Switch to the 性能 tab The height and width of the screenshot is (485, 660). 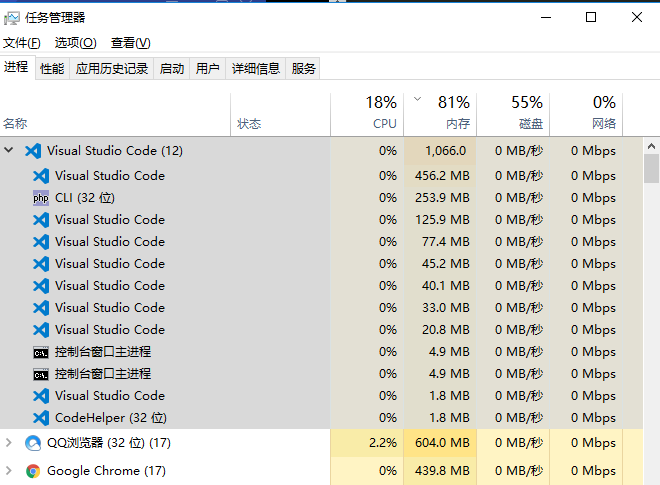click(52, 68)
